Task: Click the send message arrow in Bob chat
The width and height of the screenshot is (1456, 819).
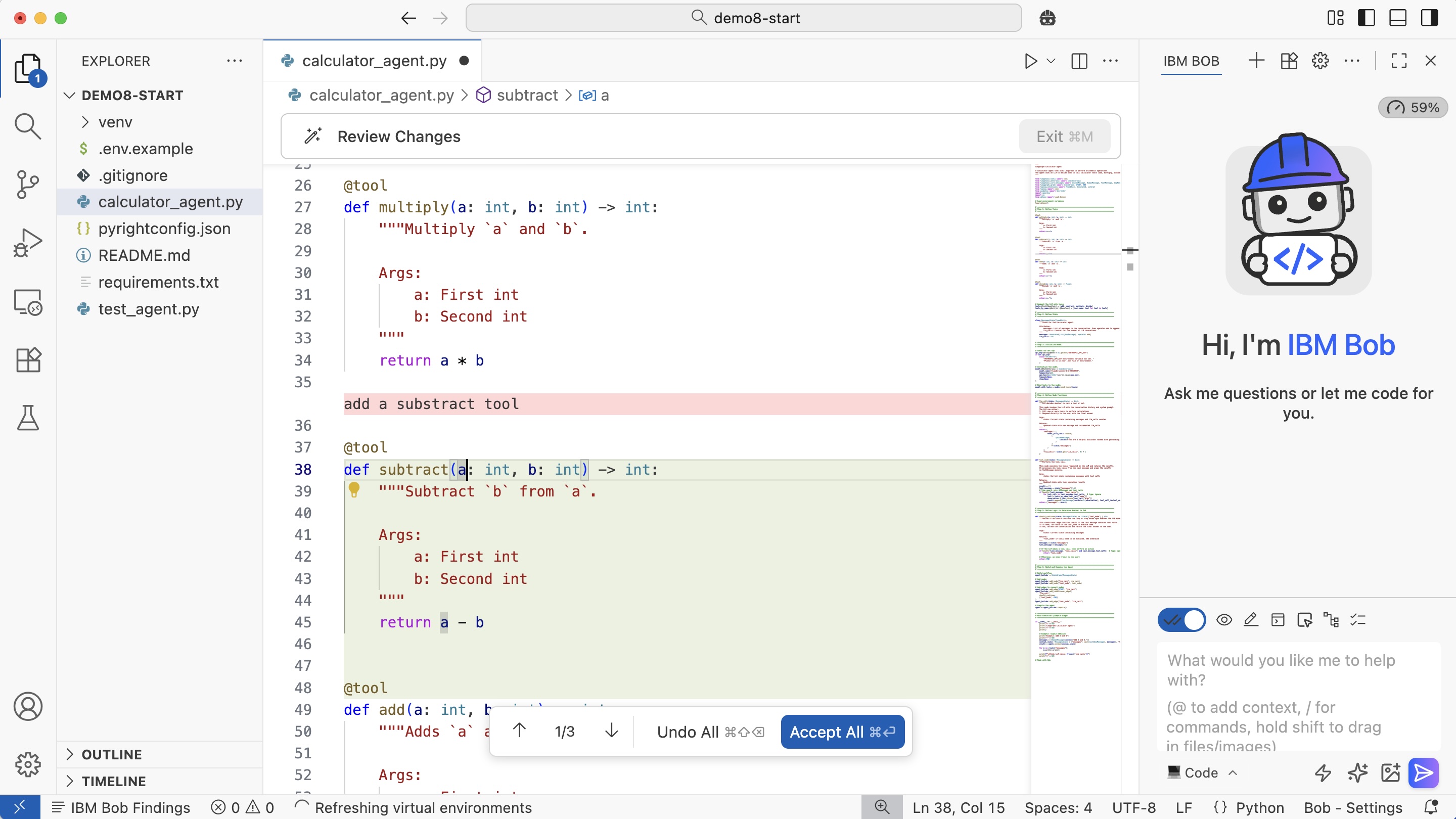Action: [1423, 772]
